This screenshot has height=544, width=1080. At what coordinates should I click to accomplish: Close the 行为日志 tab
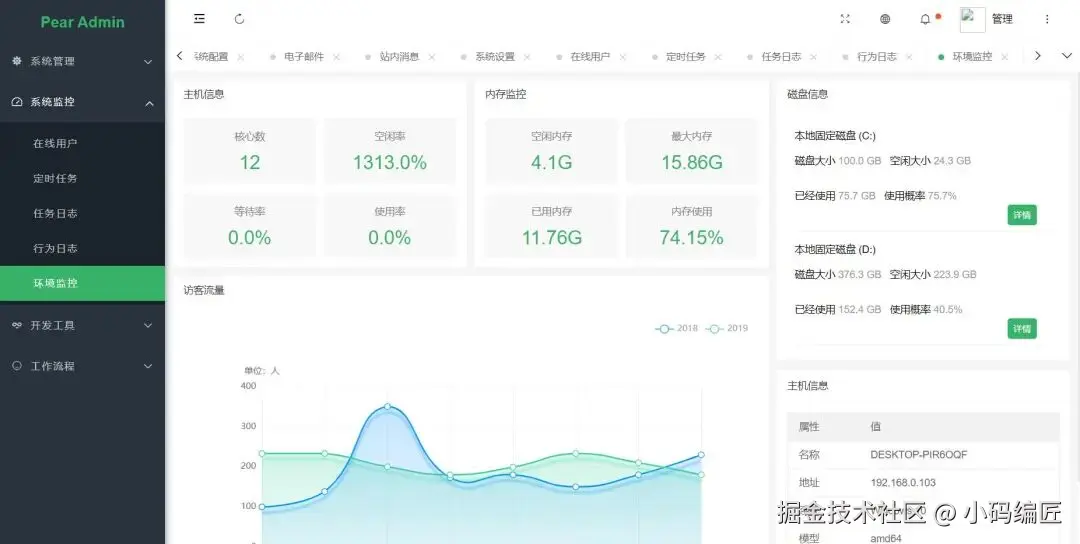[909, 57]
